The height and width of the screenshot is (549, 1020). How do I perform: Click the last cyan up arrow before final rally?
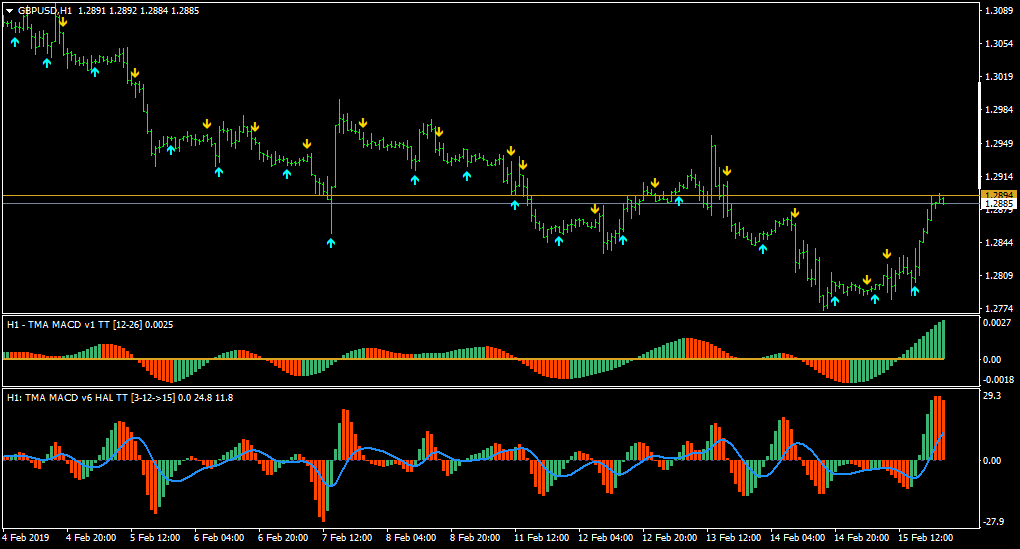tap(914, 291)
